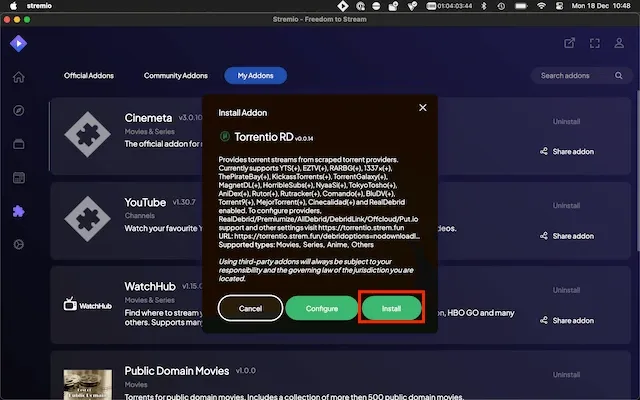This screenshot has height=400, width=640.
Task: Click the YouTube puzzle piece thumbnail
Action: coord(87,219)
